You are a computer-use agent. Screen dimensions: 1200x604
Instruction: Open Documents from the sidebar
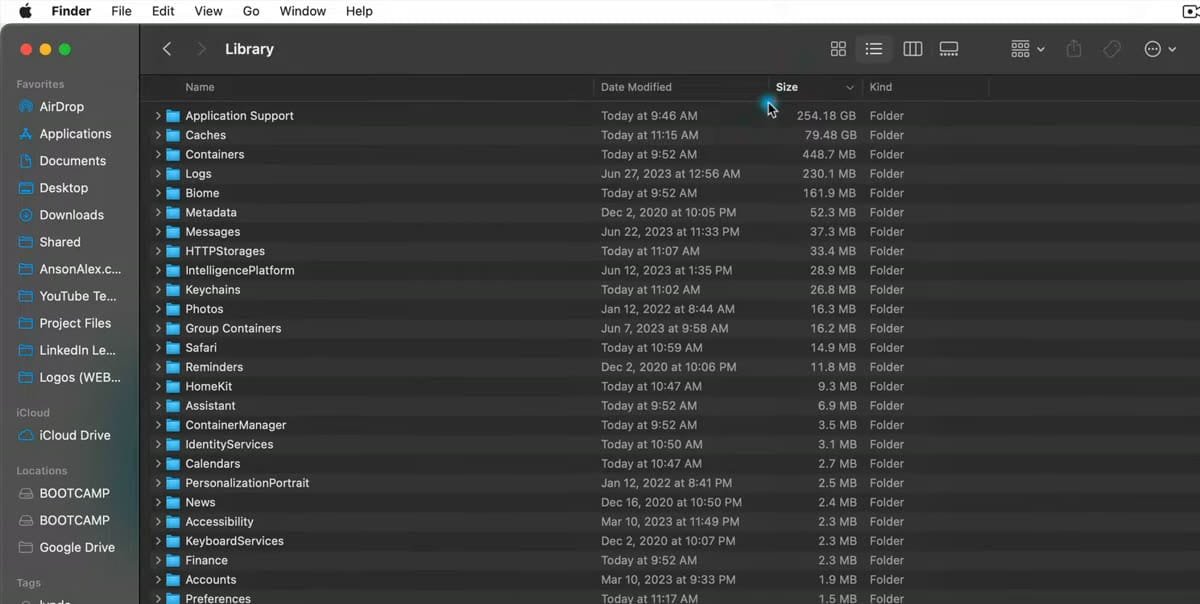click(65, 161)
